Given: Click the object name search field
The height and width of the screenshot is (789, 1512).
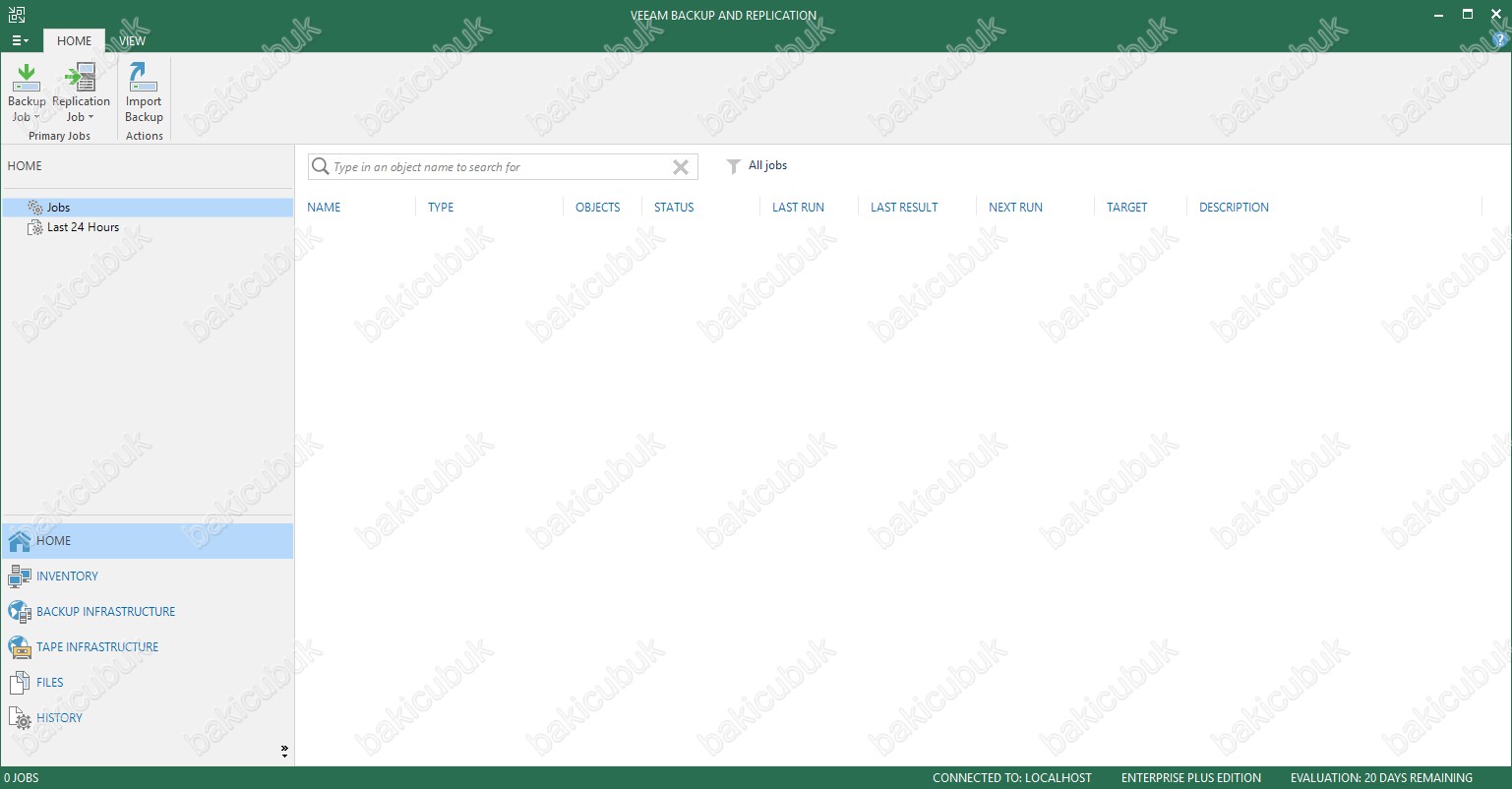Looking at the screenshot, I should click(x=497, y=167).
